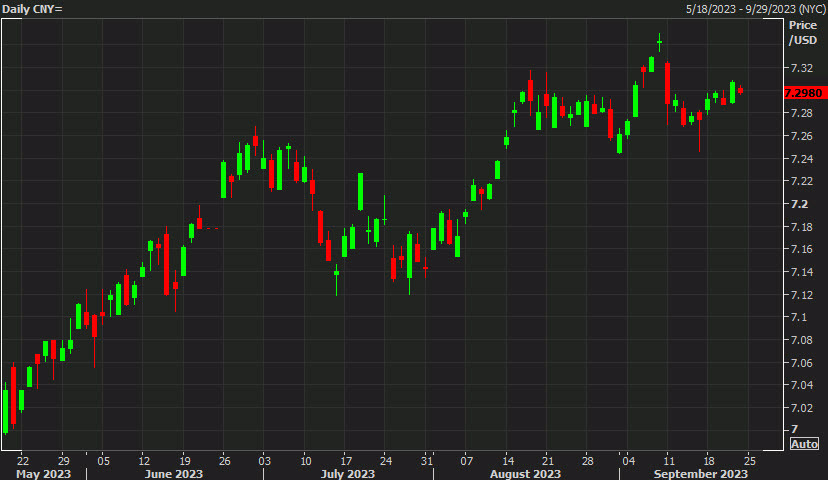828x480 pixels.
Task: Click date label 25 in September
Action: (750, 460)
